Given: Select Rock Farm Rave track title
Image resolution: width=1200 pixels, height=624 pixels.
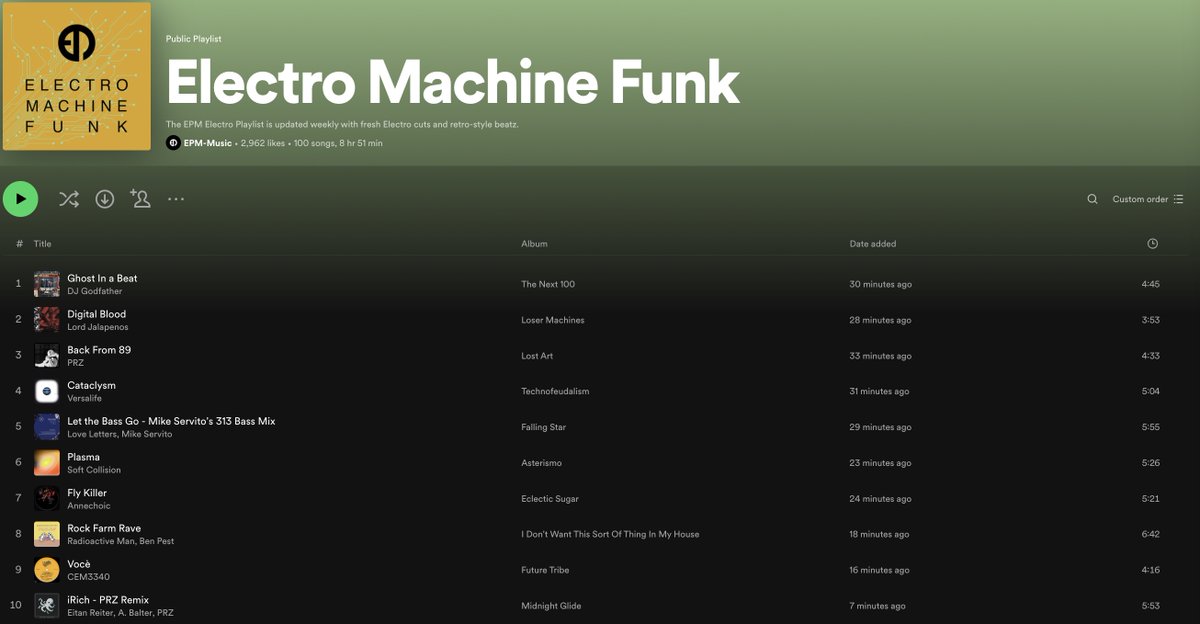Looking at the screenshot, I should [x=104, y=528].
